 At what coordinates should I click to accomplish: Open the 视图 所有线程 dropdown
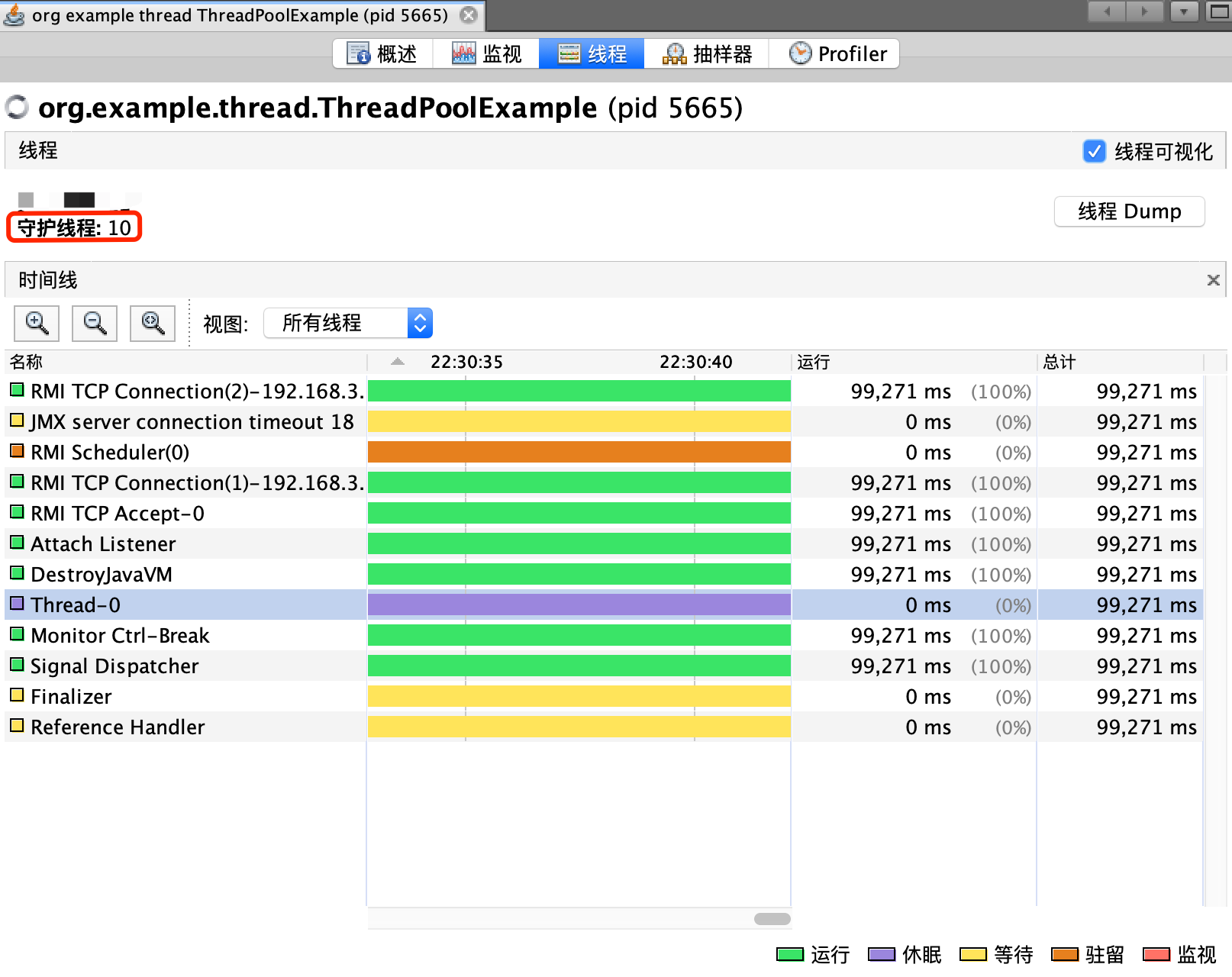click(348, 323)
